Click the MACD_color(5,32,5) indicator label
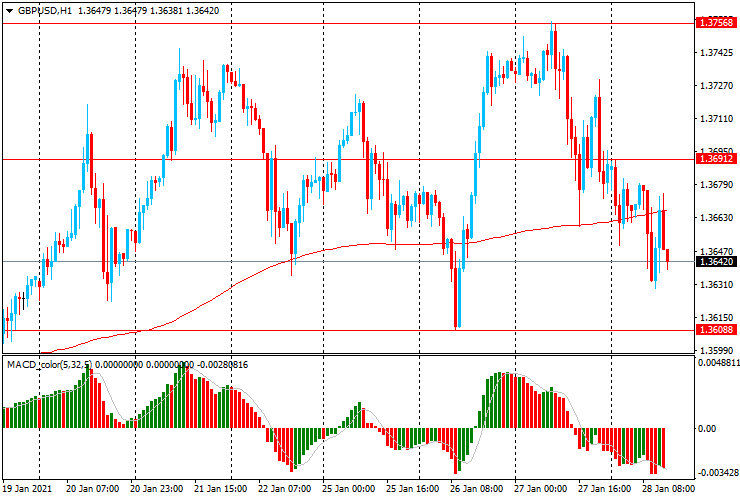 coord(50,364)
